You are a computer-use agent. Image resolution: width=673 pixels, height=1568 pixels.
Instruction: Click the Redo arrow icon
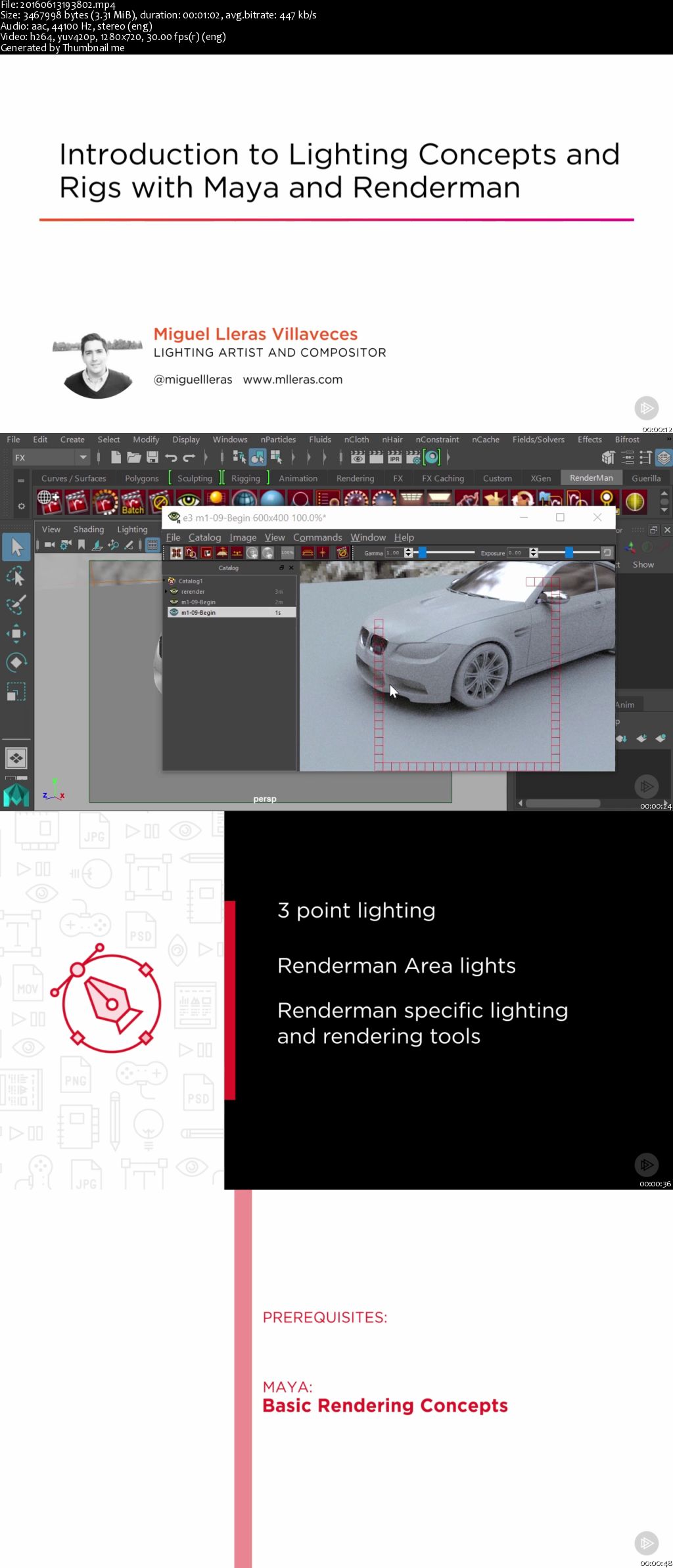tap(189, 457)
